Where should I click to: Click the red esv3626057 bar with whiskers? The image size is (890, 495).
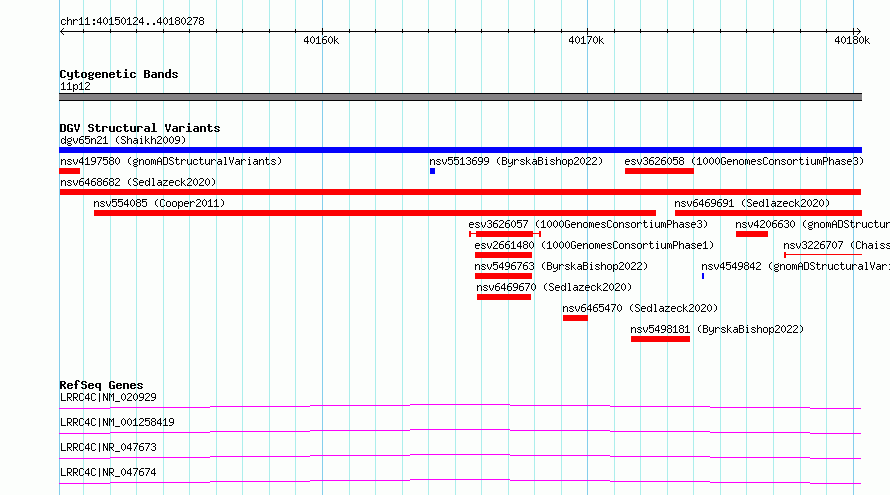[x=505, y=234]
